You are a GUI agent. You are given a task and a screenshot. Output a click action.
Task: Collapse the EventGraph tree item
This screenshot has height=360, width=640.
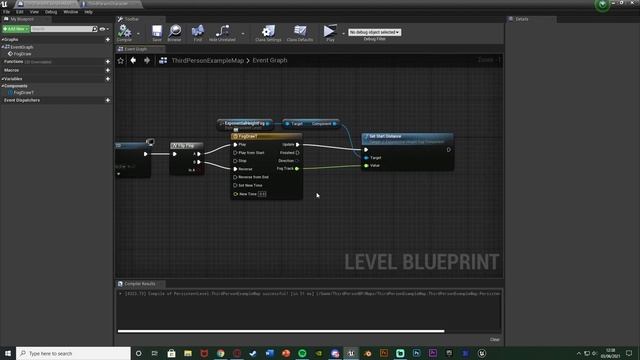3,47
